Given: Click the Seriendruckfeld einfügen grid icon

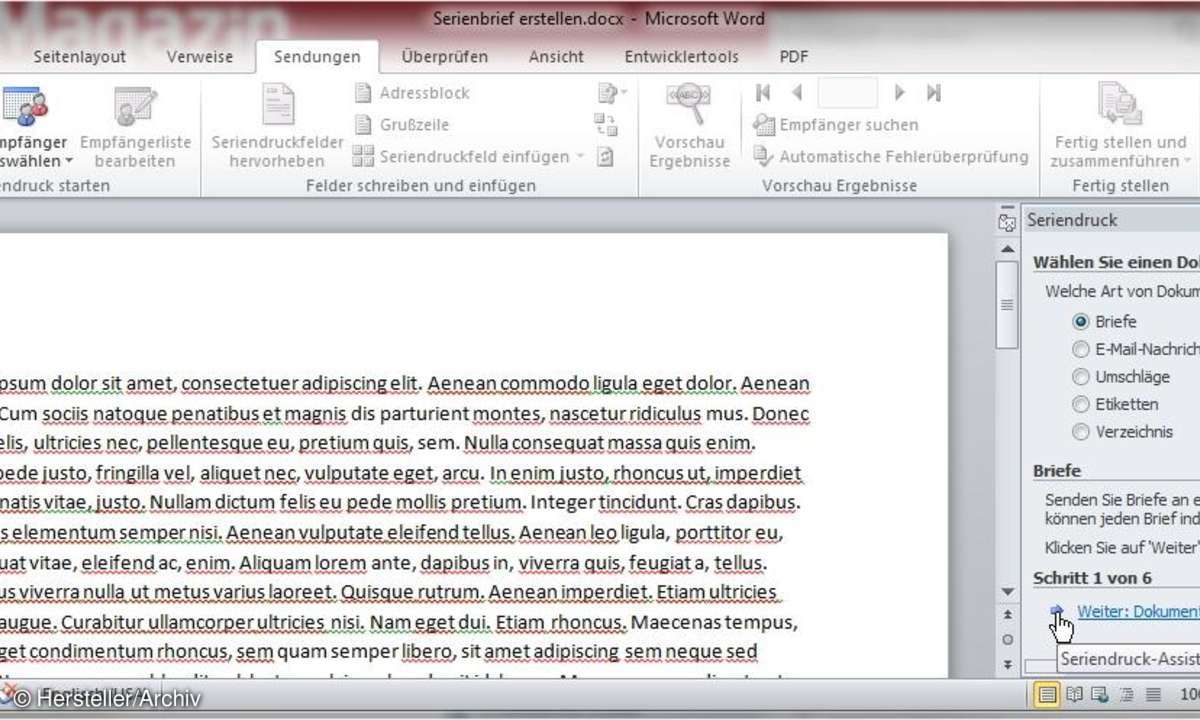Looking at the screenshot, I should (x=363, y=157).
